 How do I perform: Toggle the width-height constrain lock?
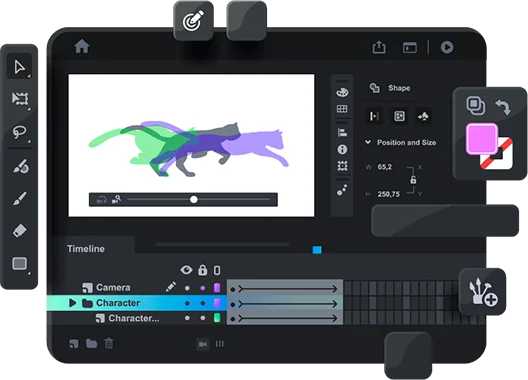point(413,180)
